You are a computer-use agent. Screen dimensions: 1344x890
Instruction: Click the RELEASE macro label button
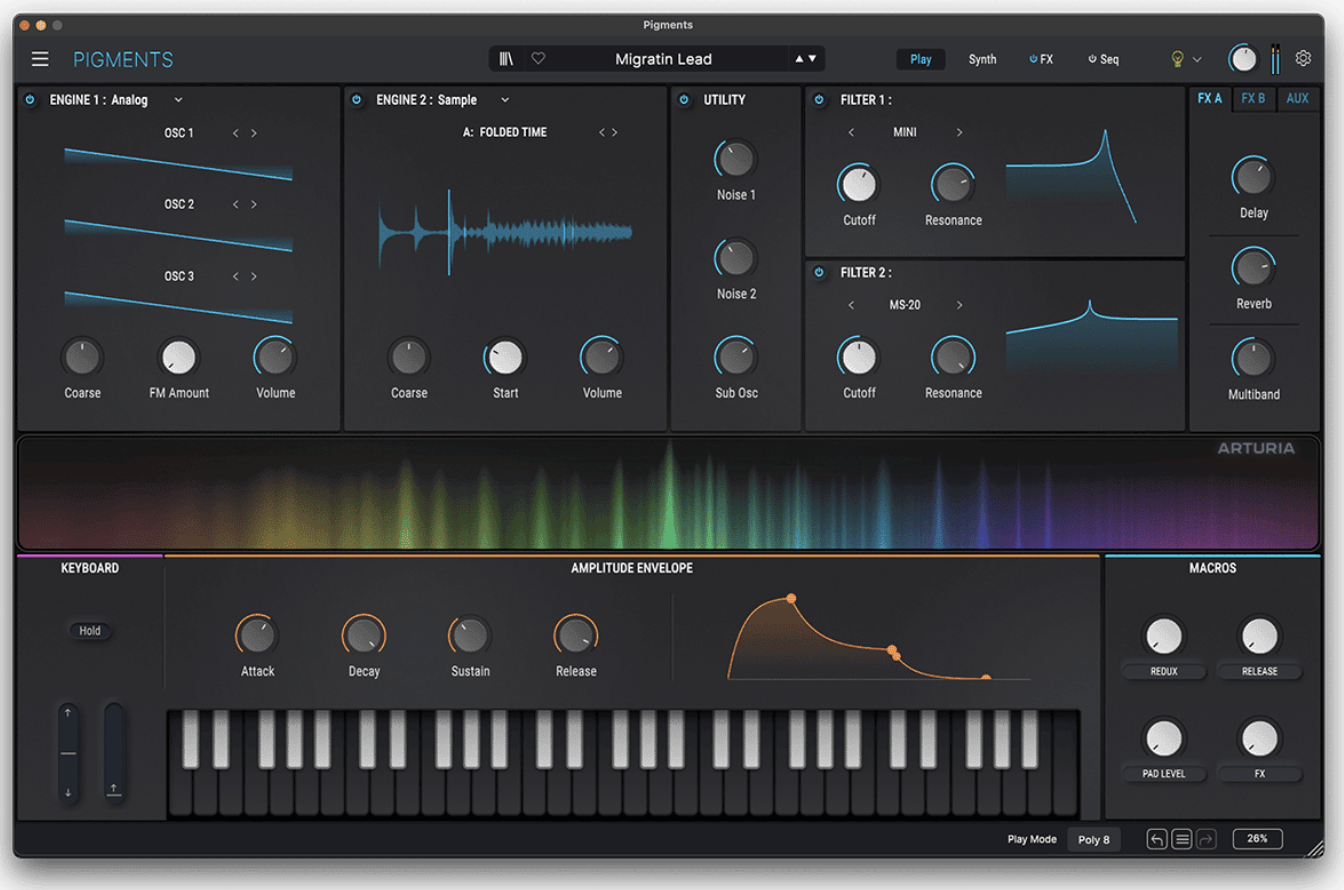click(x=1259, y=672)
